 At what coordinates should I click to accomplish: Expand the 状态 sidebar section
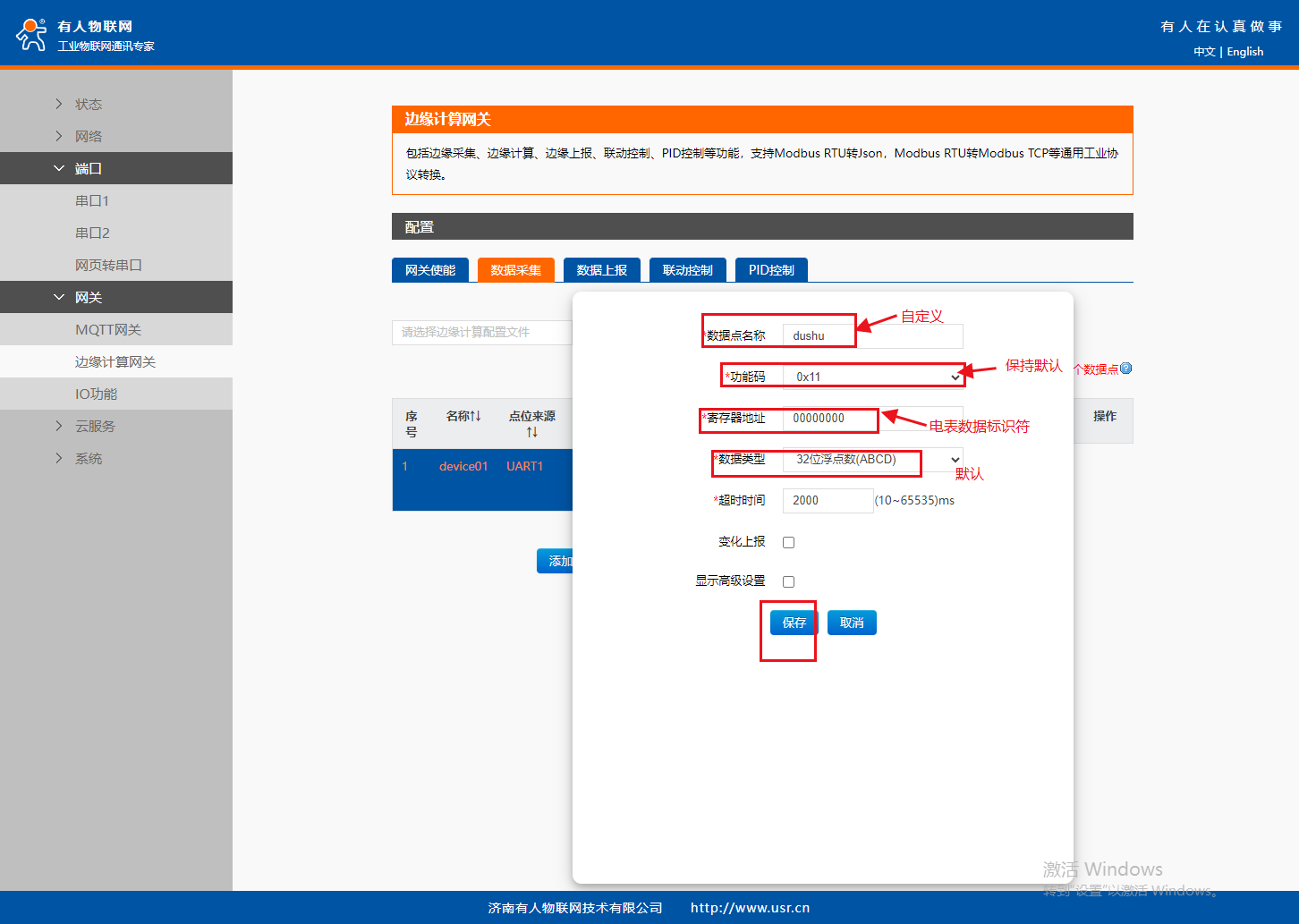point(88,104)
